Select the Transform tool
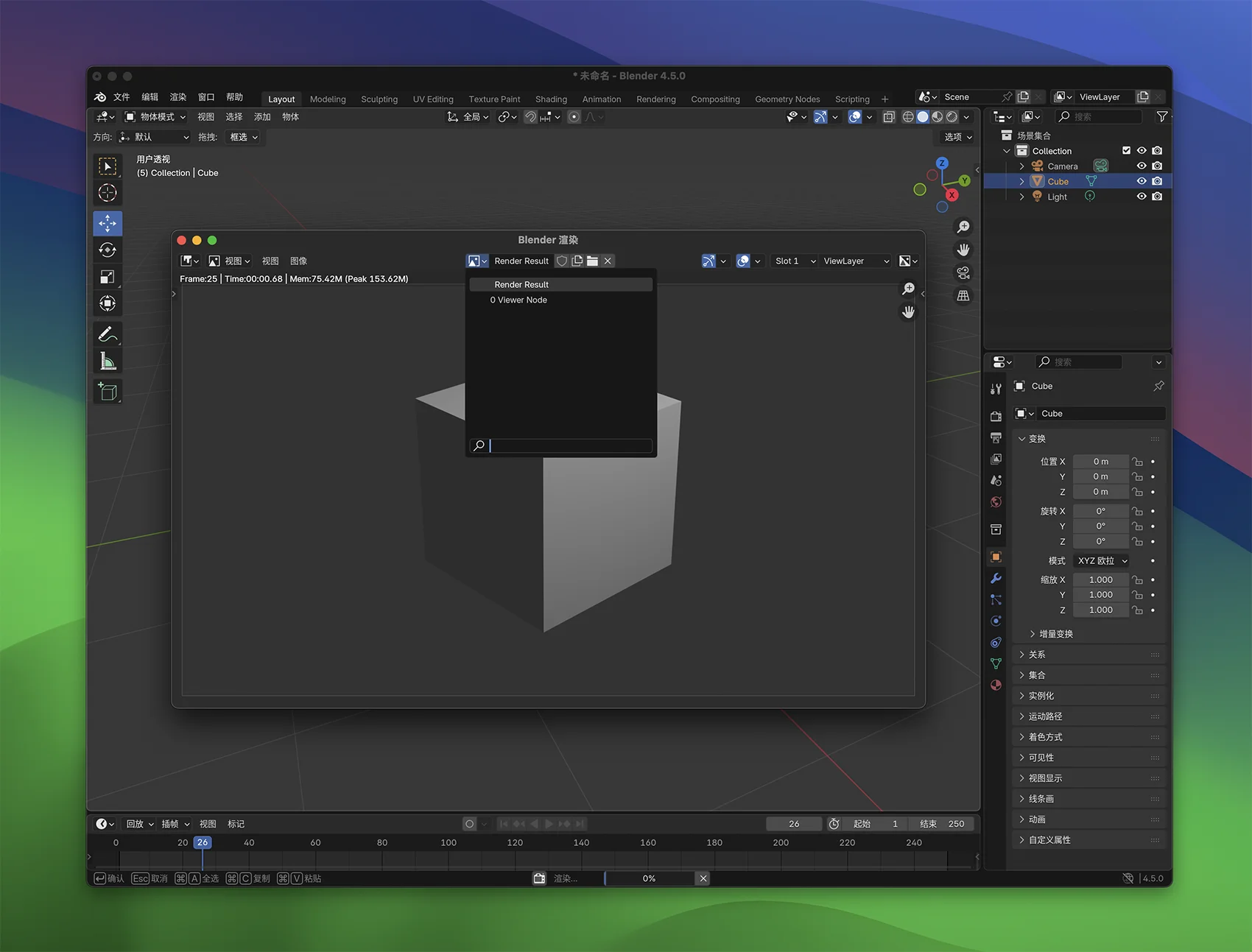 tap(108, 303)
